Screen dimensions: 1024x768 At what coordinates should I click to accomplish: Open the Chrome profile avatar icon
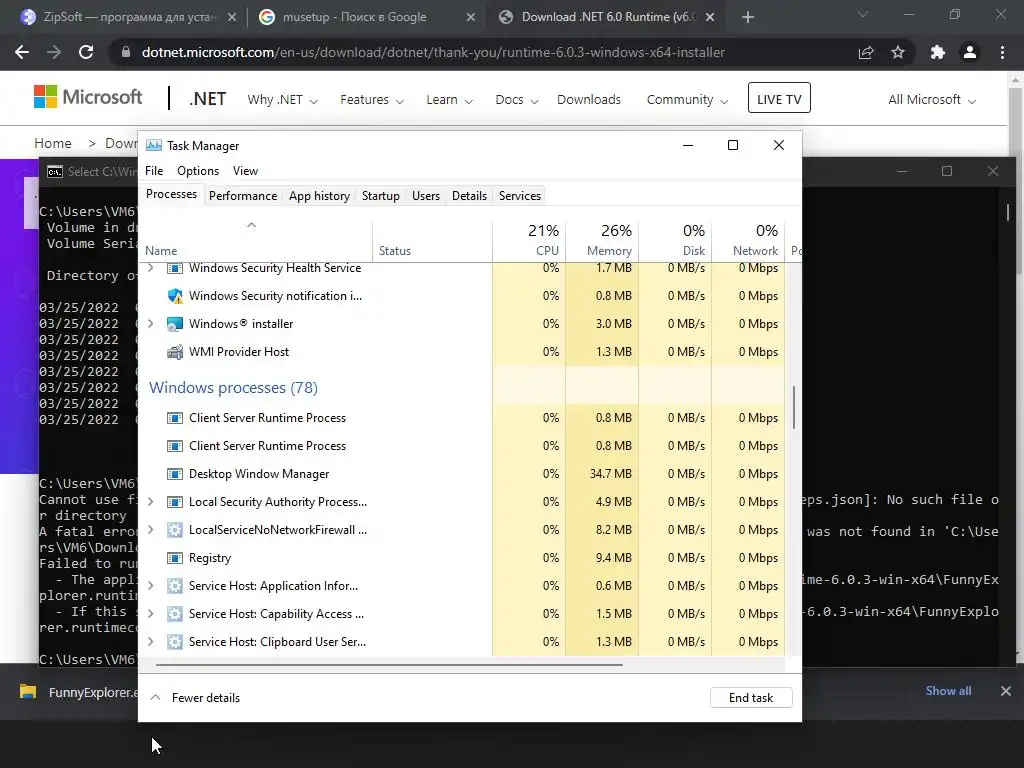(x=970, y=52)
